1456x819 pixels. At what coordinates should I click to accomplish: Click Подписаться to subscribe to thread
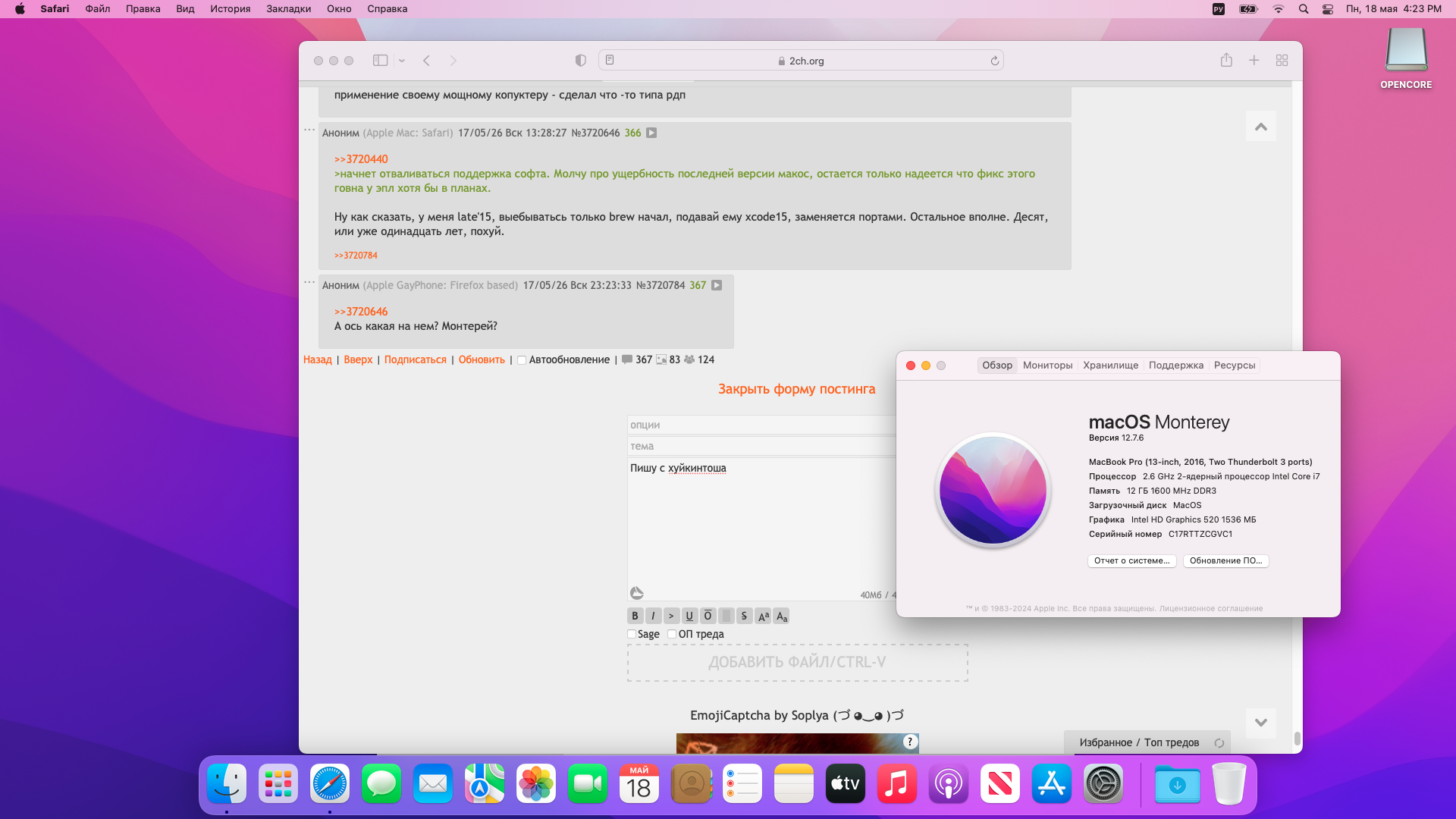[x=416, y=359]
